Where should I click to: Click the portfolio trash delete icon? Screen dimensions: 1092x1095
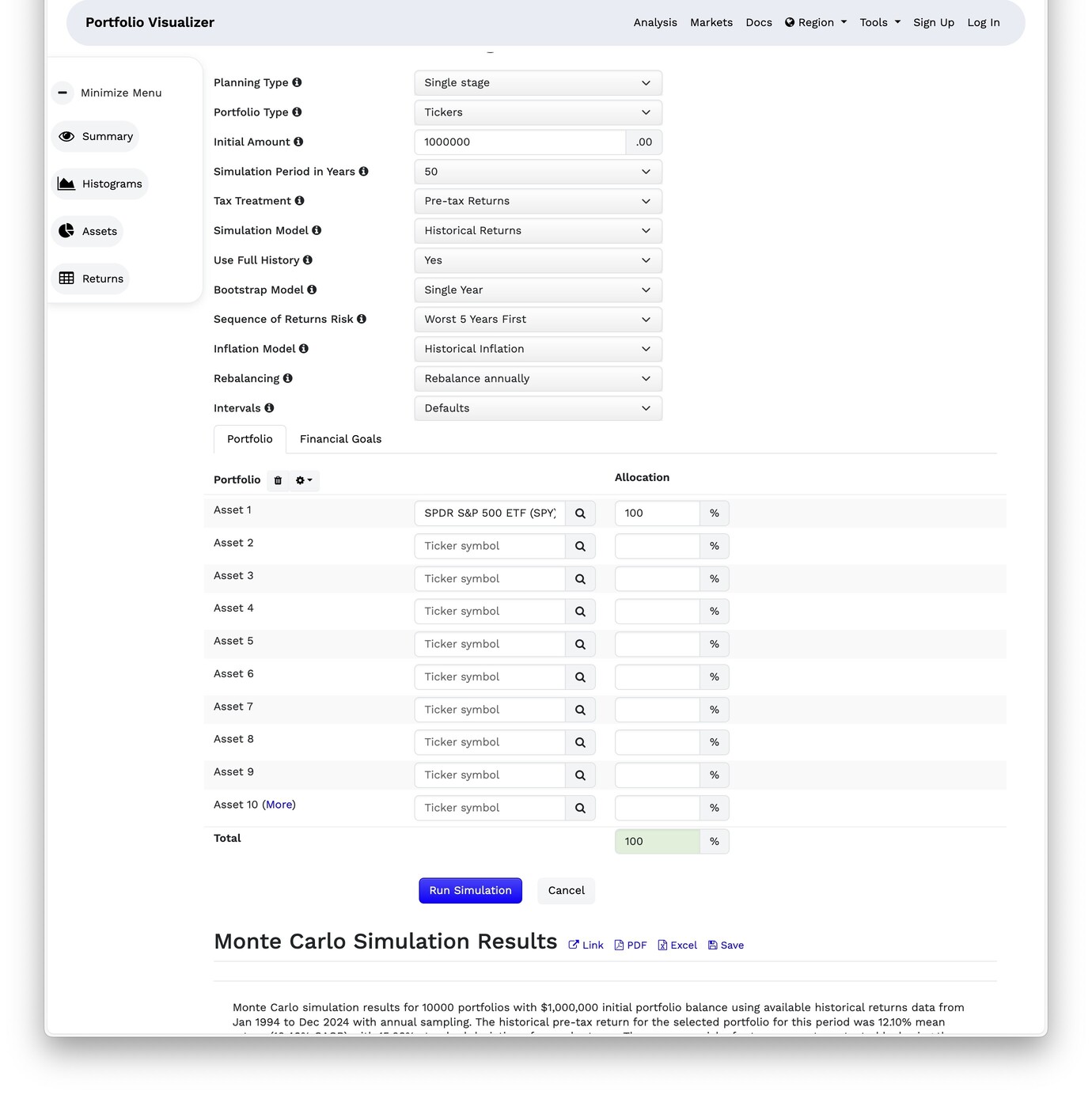coord(278,480)
